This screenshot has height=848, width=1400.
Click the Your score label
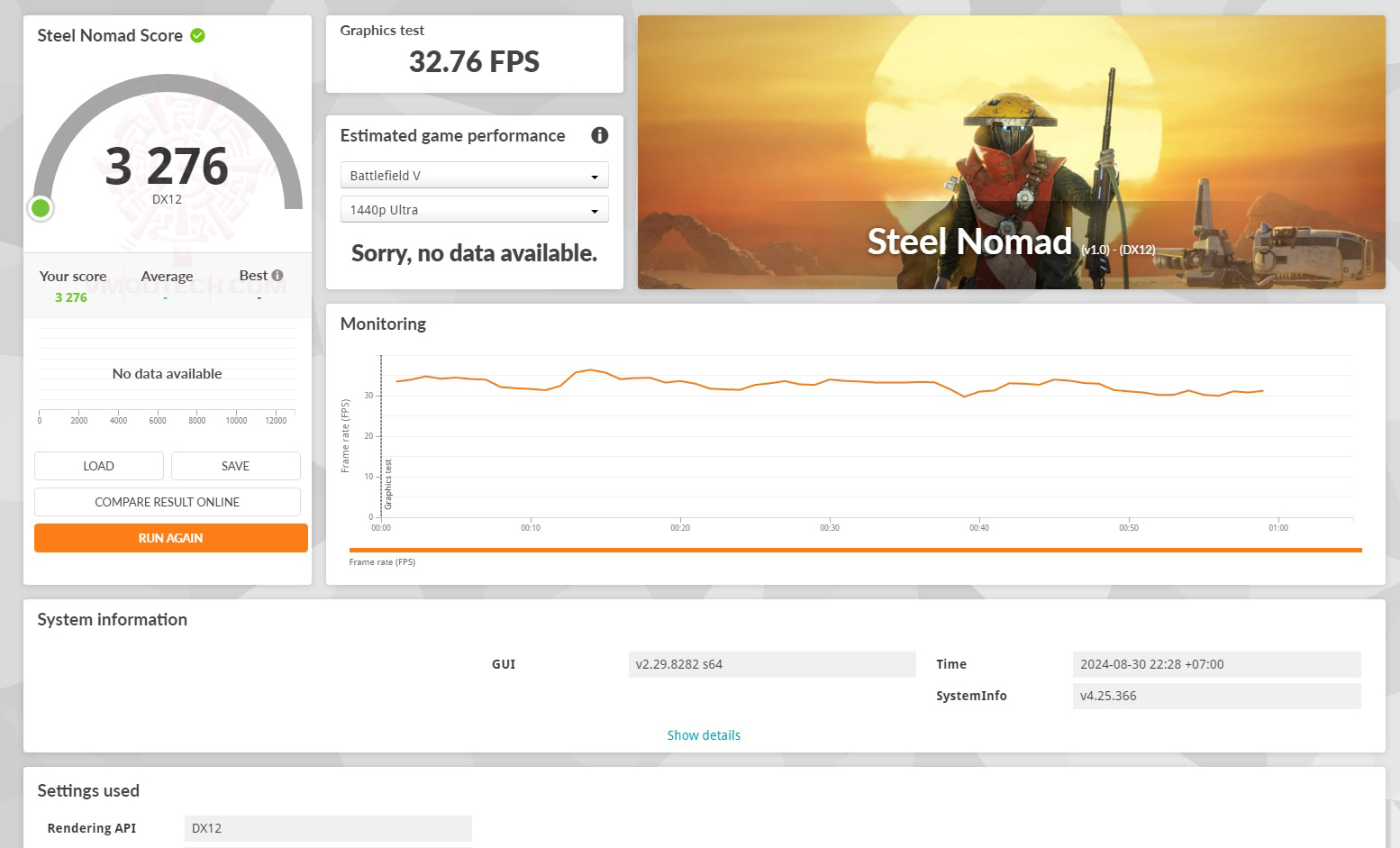73,276
